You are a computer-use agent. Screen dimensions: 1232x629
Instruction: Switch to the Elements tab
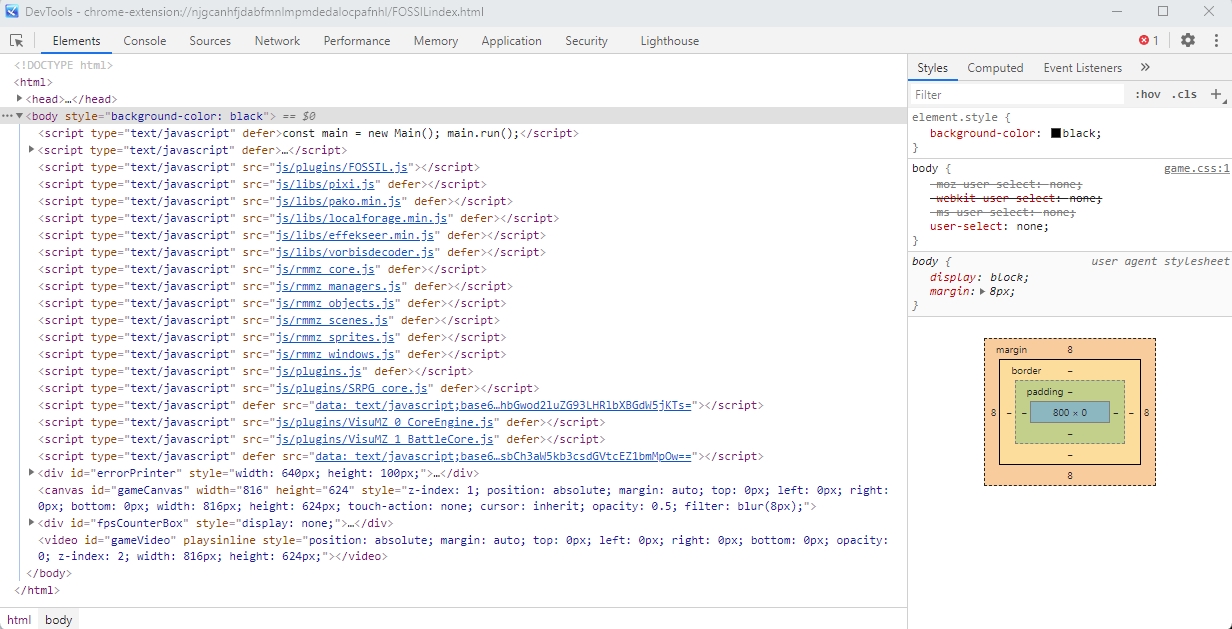(x=77, y=41)
